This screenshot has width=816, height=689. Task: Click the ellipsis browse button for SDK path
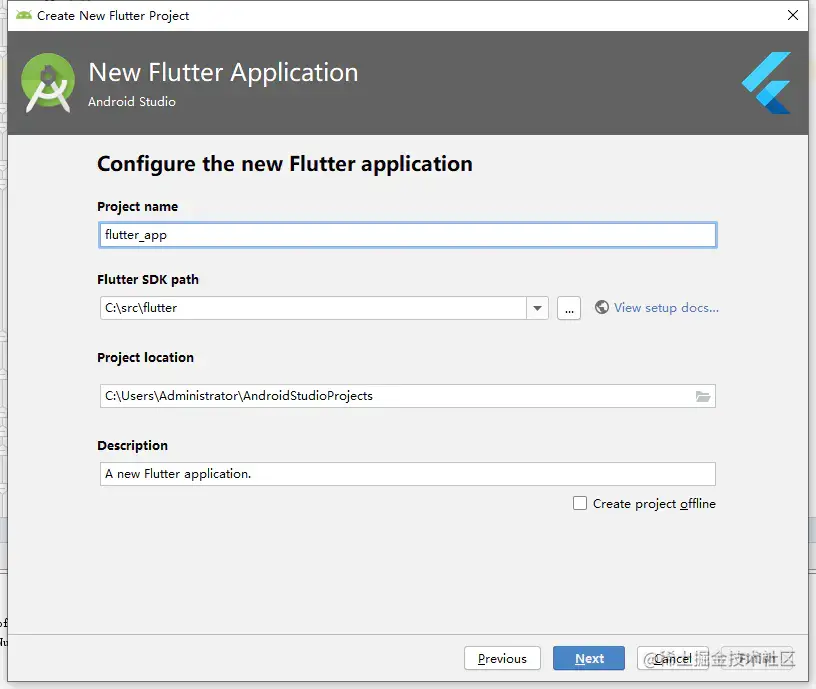tap(569, 308)
